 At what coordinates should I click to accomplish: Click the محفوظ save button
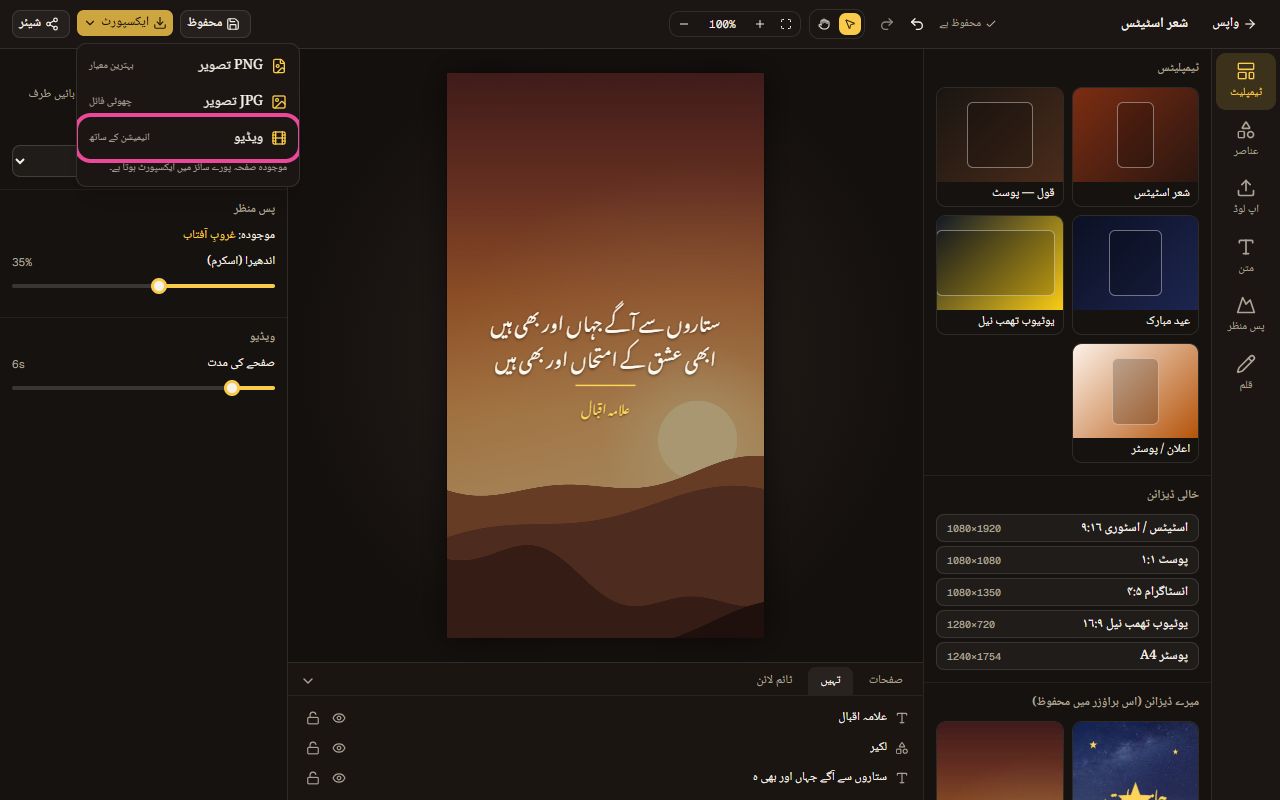click(x=215, y=23)
